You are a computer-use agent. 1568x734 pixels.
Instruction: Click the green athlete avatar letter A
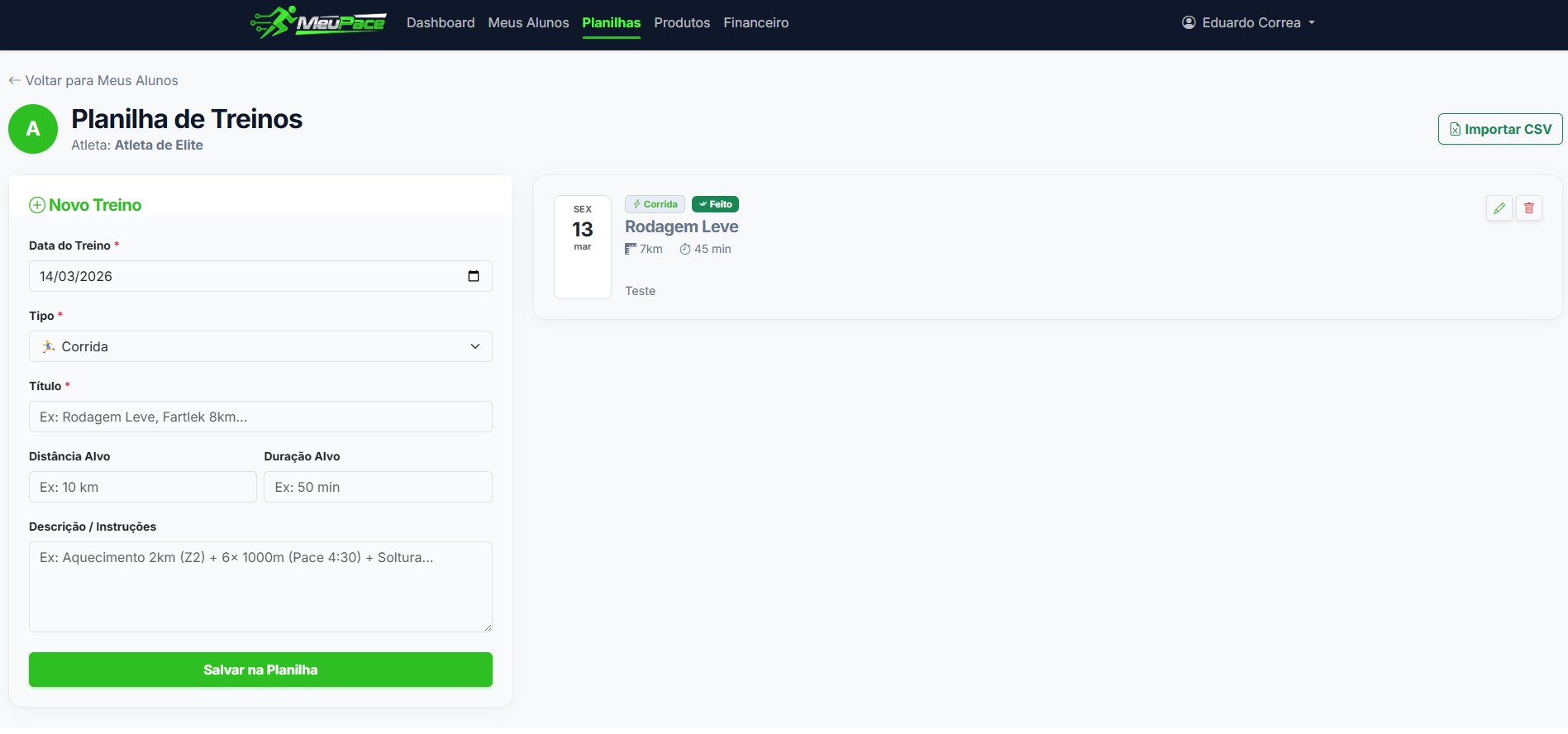tap(33, 129)
